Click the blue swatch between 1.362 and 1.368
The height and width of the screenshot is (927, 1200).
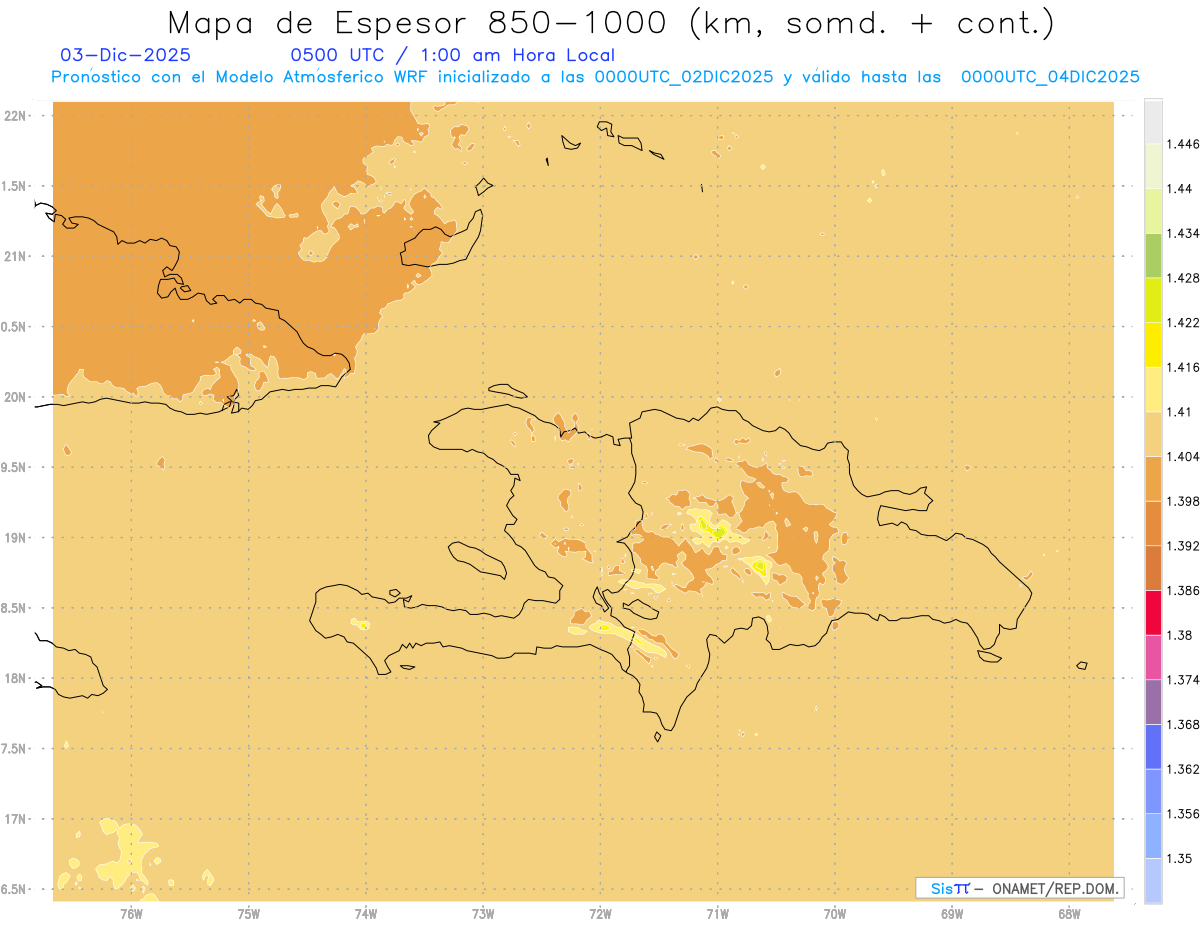pos(1153,746)
